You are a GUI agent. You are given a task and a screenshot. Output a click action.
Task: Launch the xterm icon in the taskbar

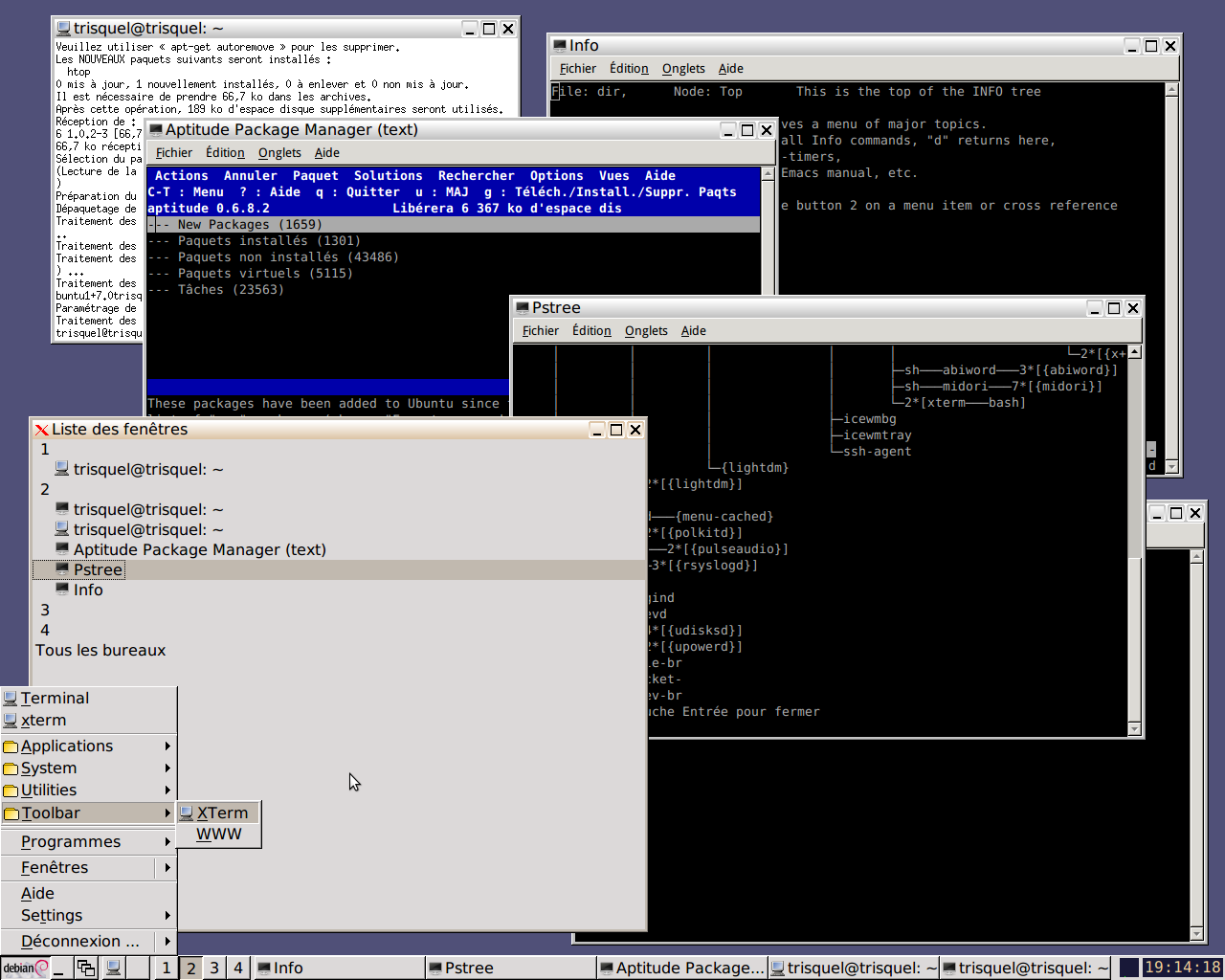pyautogui.click(x=113, y=968)
